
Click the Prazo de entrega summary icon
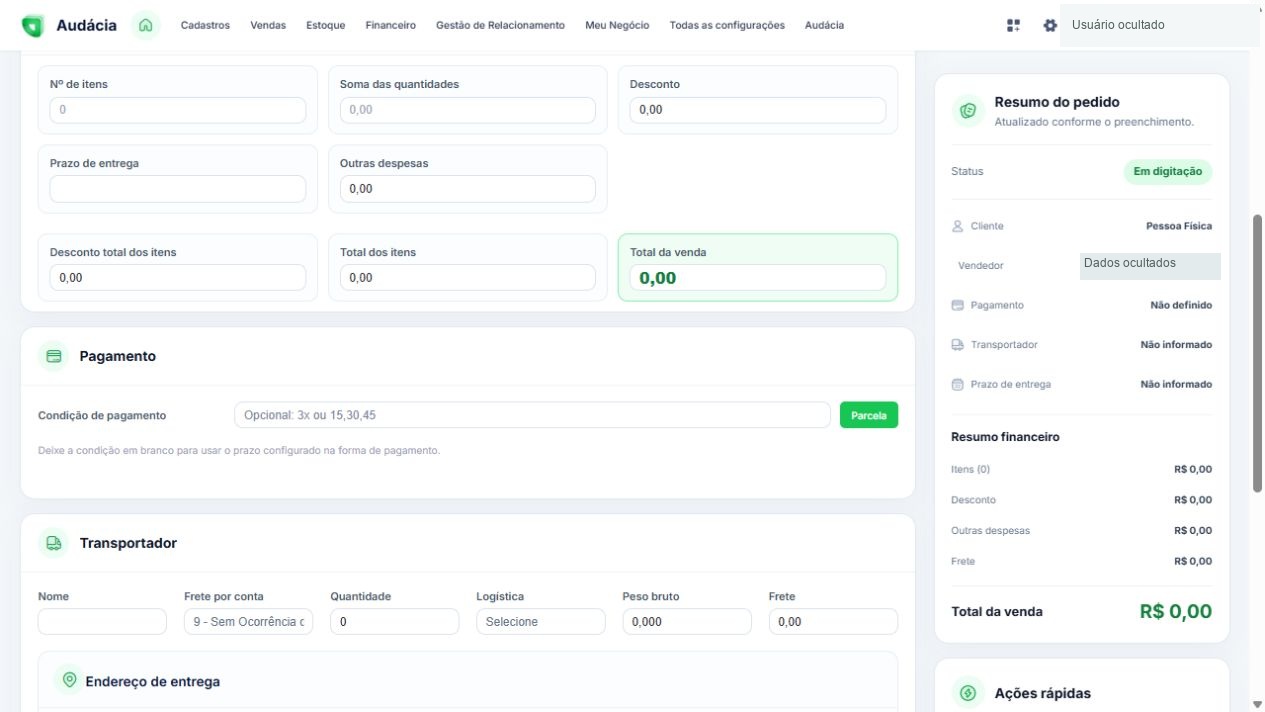pyautogui.click(x=957, y=384)
